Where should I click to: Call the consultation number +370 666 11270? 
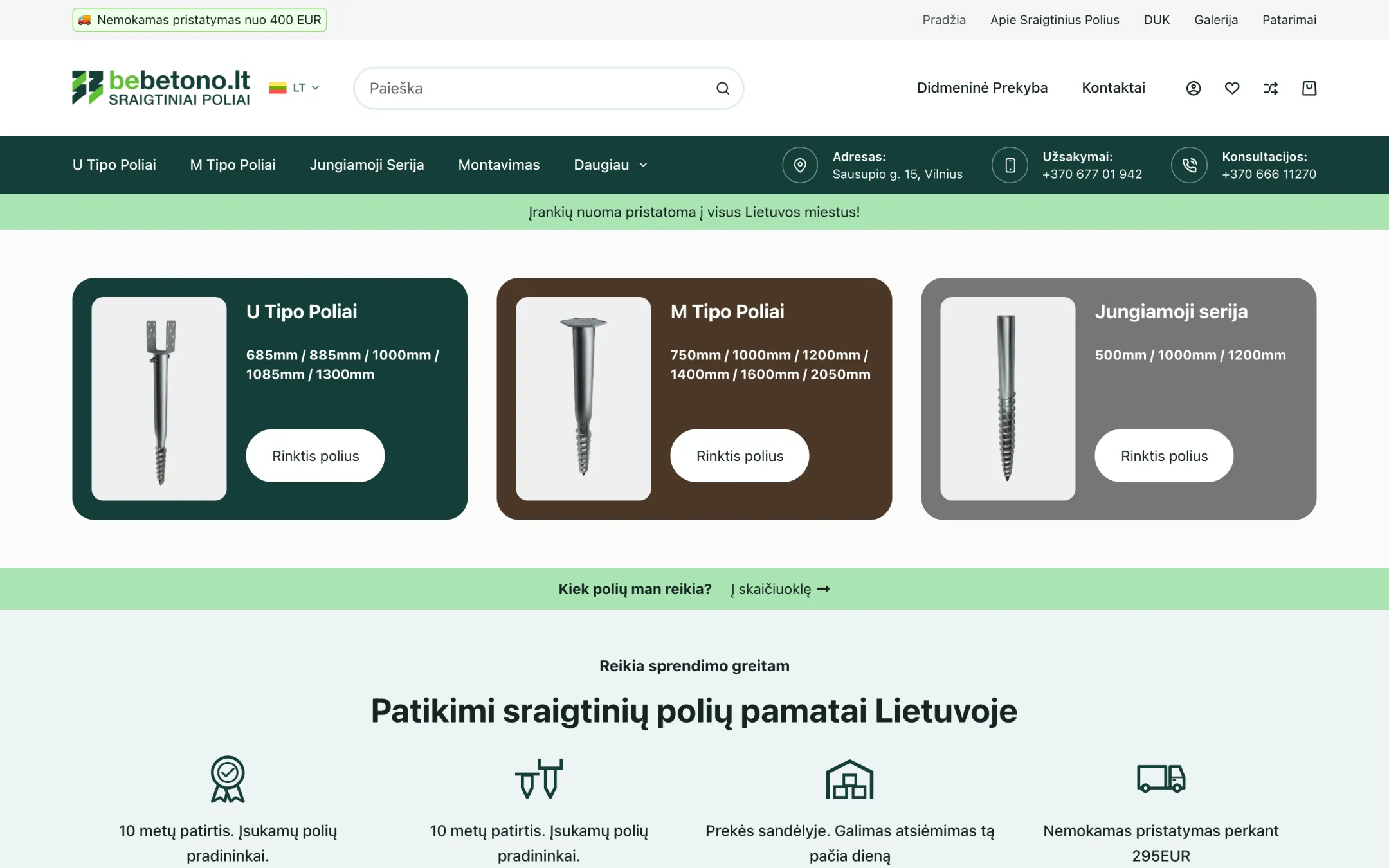[x=1269, y=174]
